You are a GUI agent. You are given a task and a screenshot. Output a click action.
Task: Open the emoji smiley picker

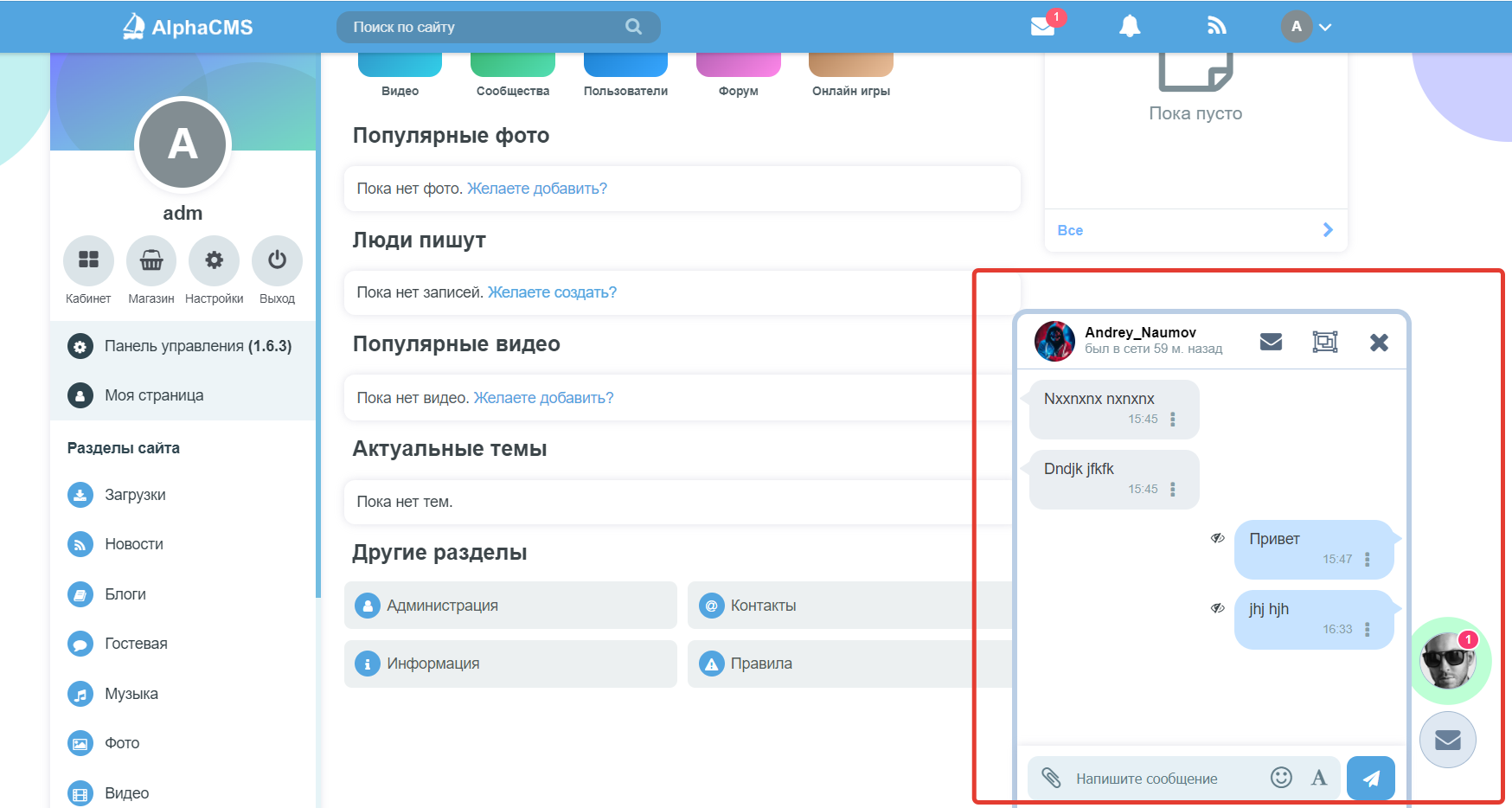point(1281,778)
